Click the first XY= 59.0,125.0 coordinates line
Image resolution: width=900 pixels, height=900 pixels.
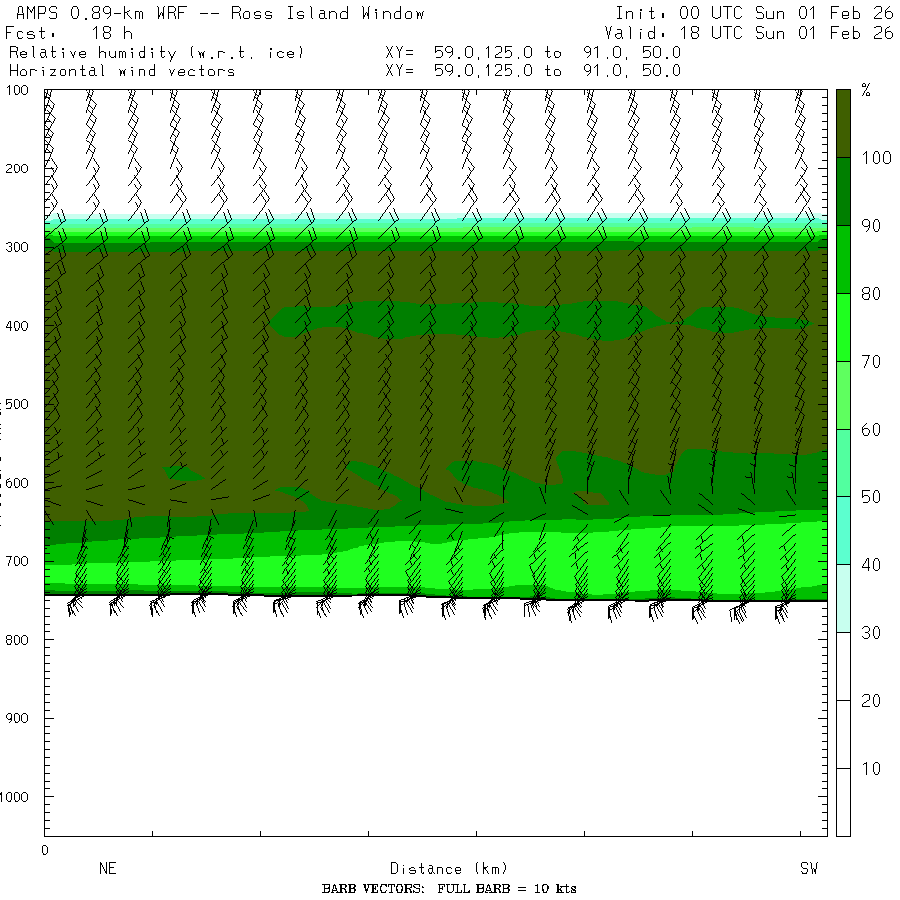coord(533,53)
